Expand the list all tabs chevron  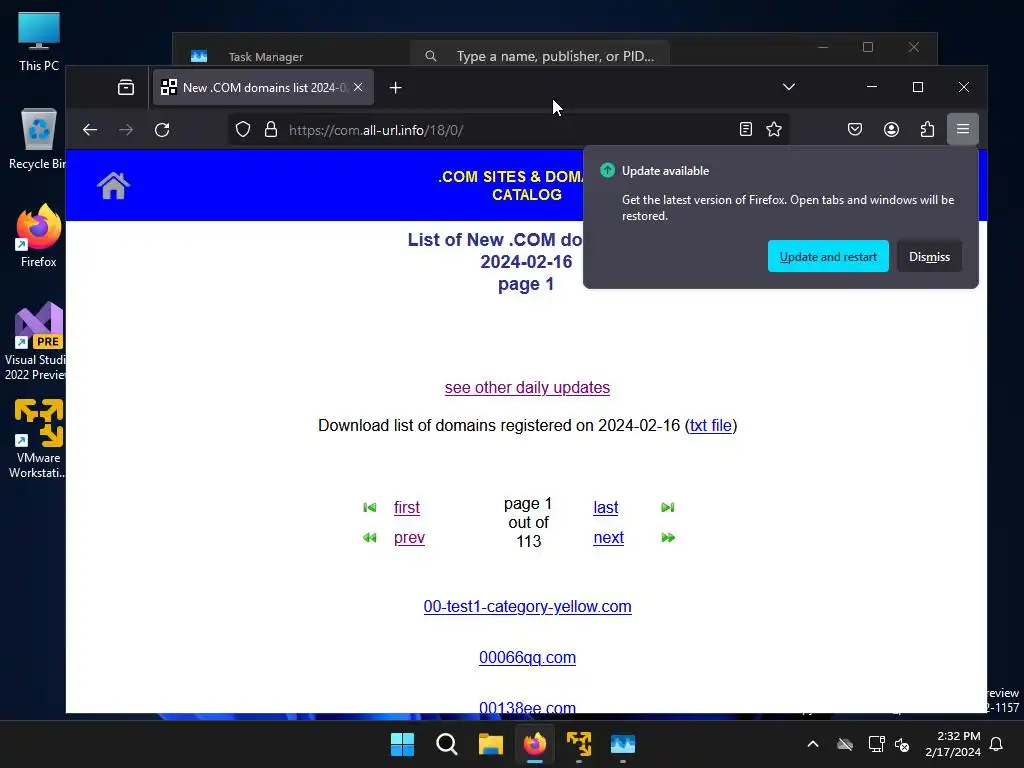pyautogui.click(x=789, y=87)
